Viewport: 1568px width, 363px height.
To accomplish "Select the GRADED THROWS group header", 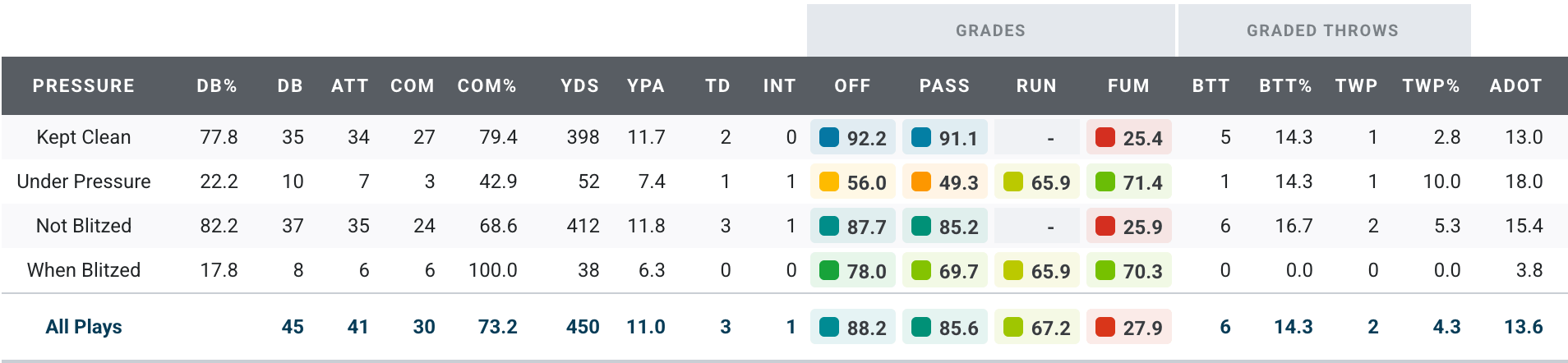I will (x=1322, y=30).
